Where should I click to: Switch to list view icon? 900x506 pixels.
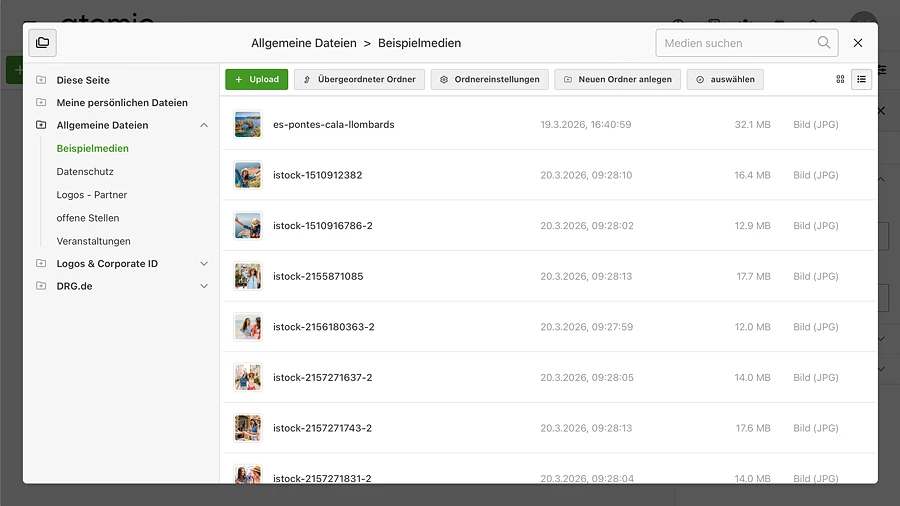point(861,79)
